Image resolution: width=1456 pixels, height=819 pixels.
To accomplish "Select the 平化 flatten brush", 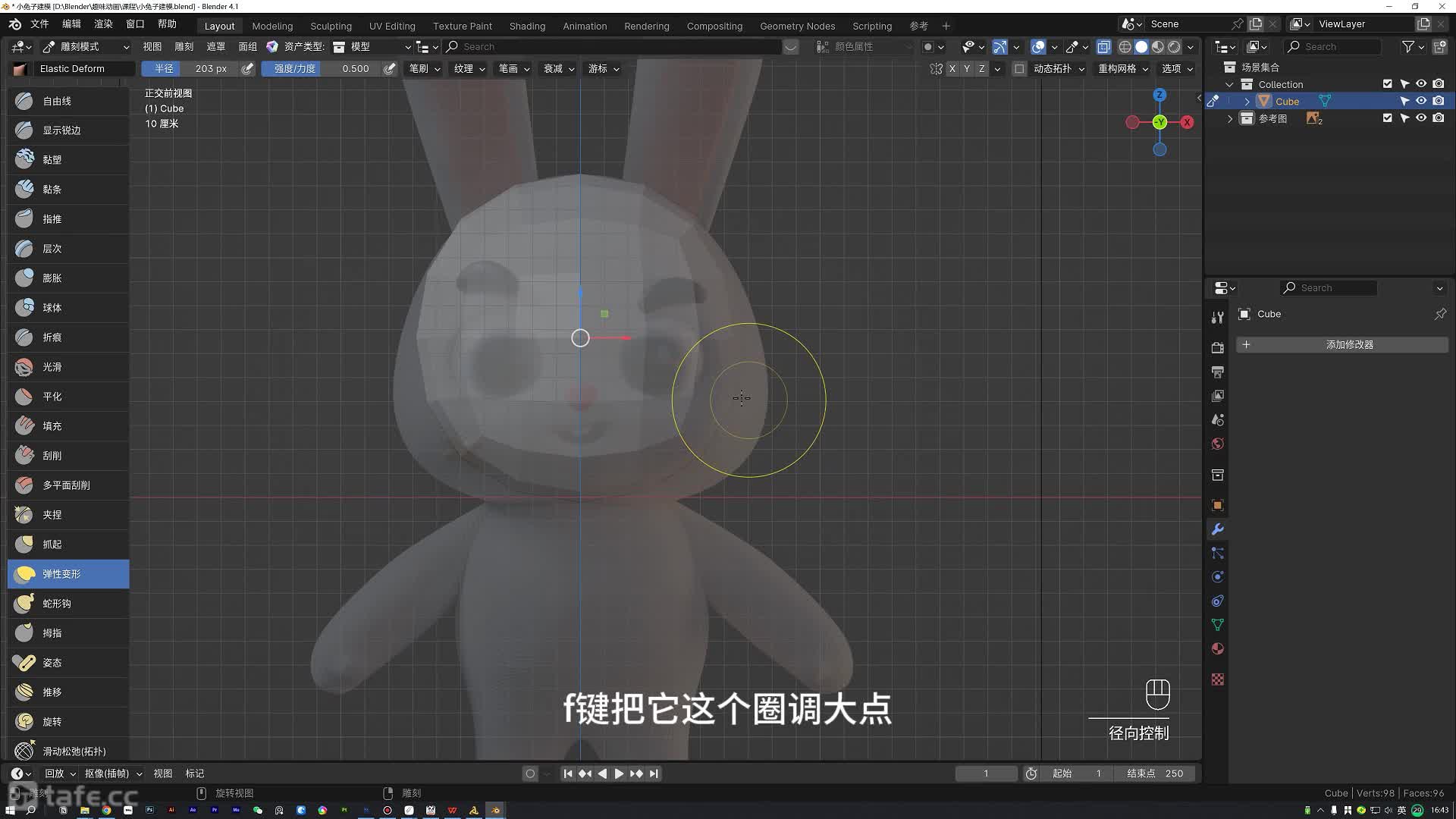I will 68,397.
